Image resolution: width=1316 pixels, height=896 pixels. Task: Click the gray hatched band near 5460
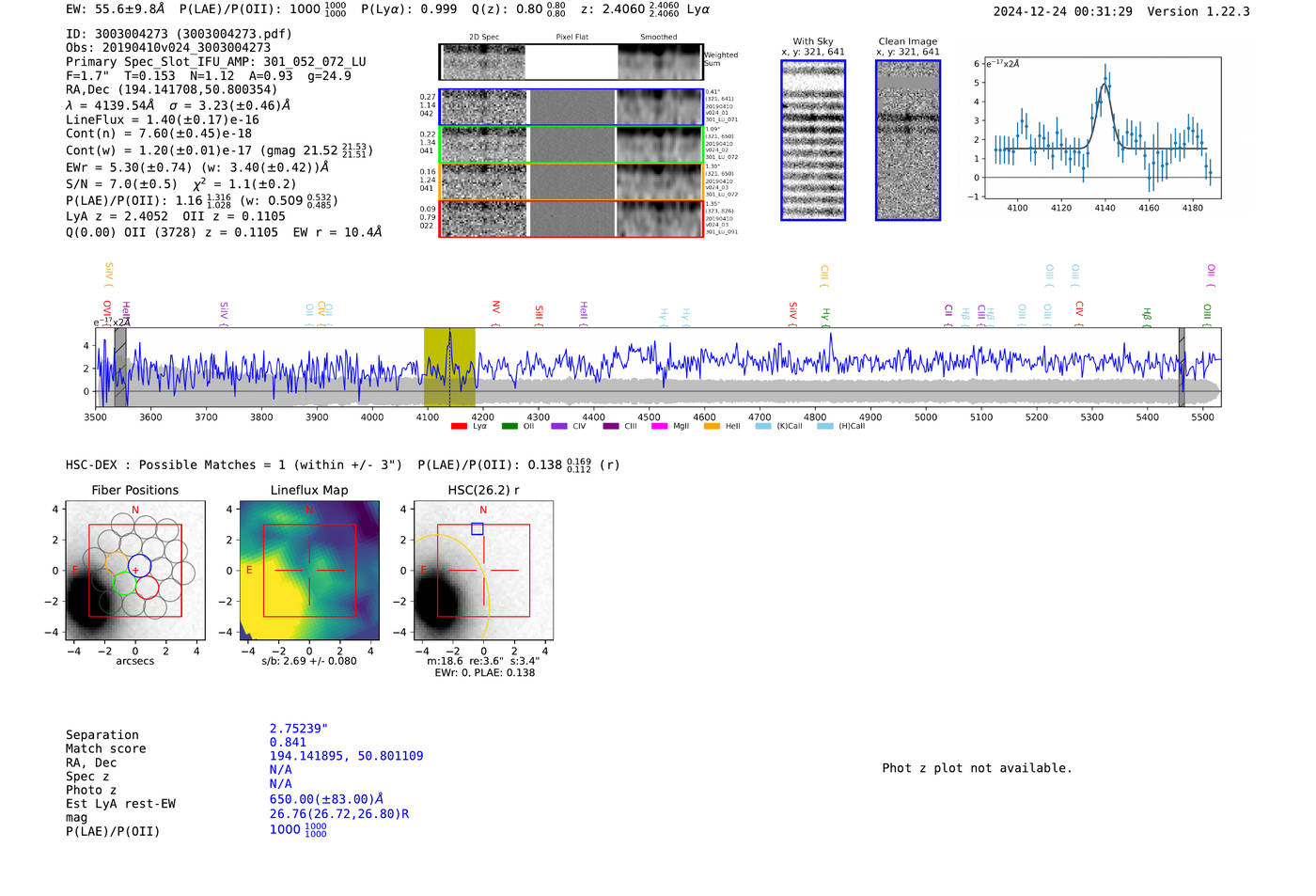pos(1182,367)
